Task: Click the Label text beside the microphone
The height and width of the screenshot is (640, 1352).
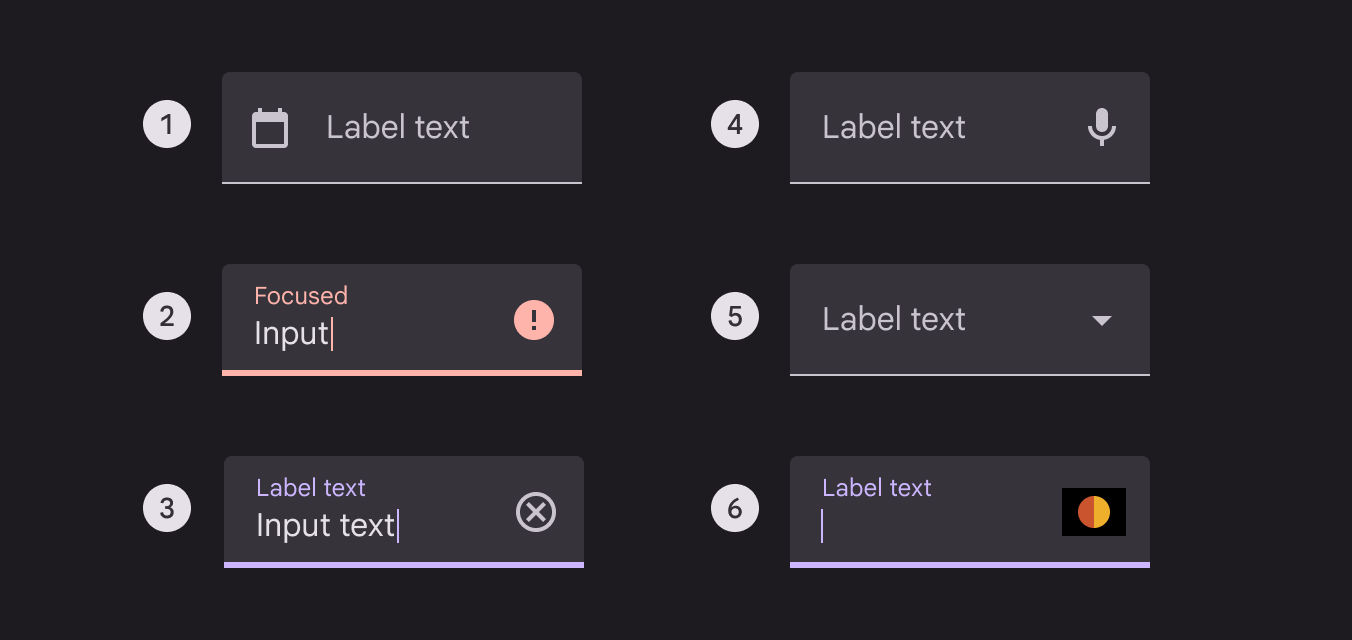Action: point(894,128)
